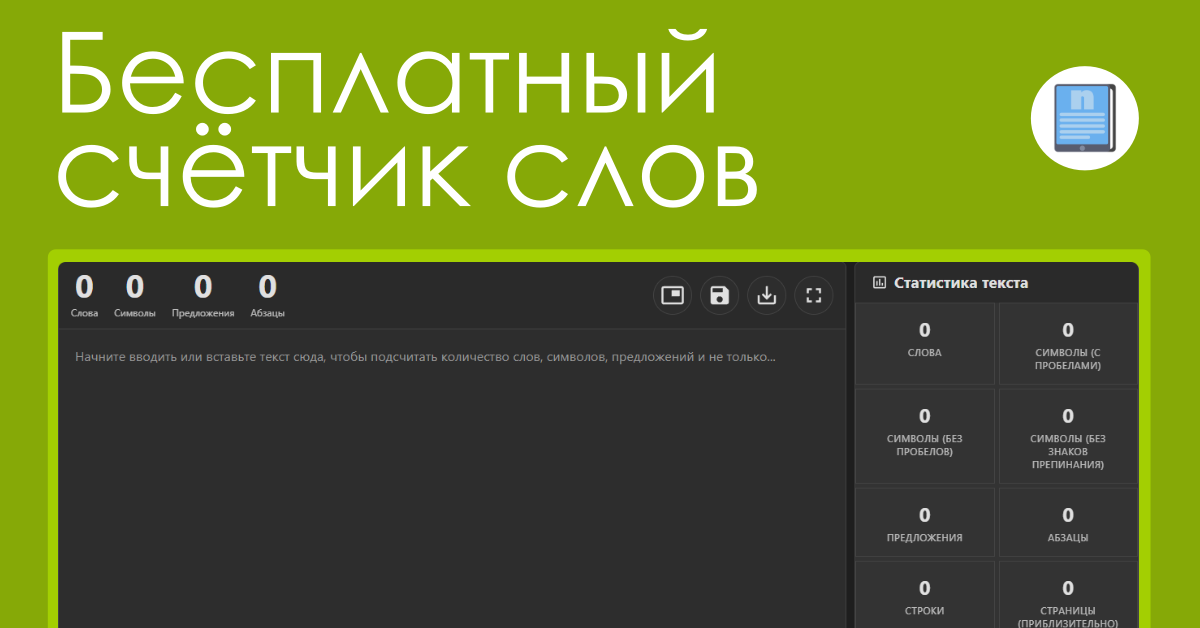Click the download icon in editor toolbar

coord(767,295)
